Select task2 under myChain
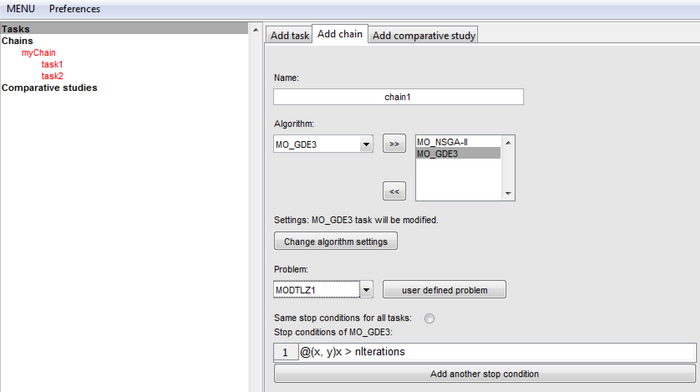The image size is (700, 392). point(52,76)
